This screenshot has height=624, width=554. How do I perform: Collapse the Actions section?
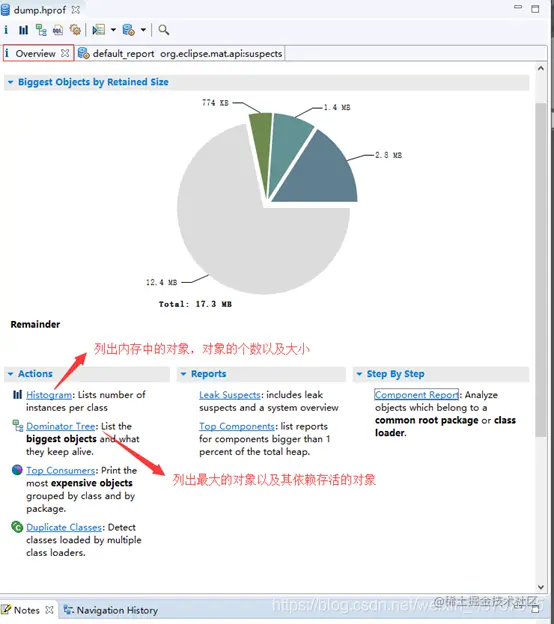[10, 374]
